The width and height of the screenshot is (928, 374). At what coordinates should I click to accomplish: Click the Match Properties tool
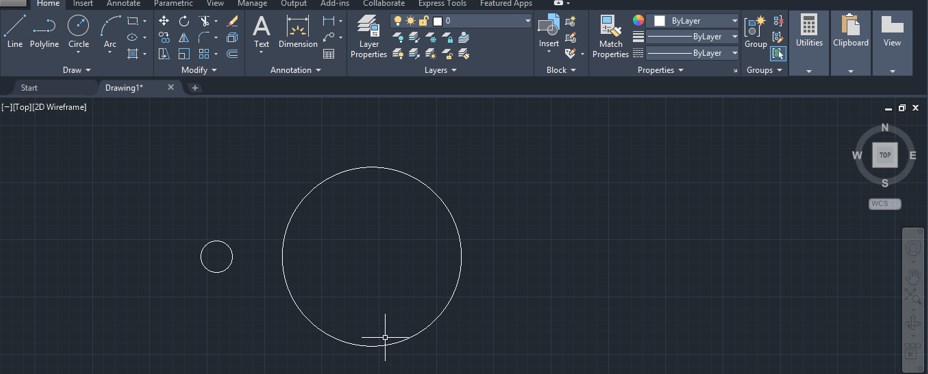click(610, 37)
